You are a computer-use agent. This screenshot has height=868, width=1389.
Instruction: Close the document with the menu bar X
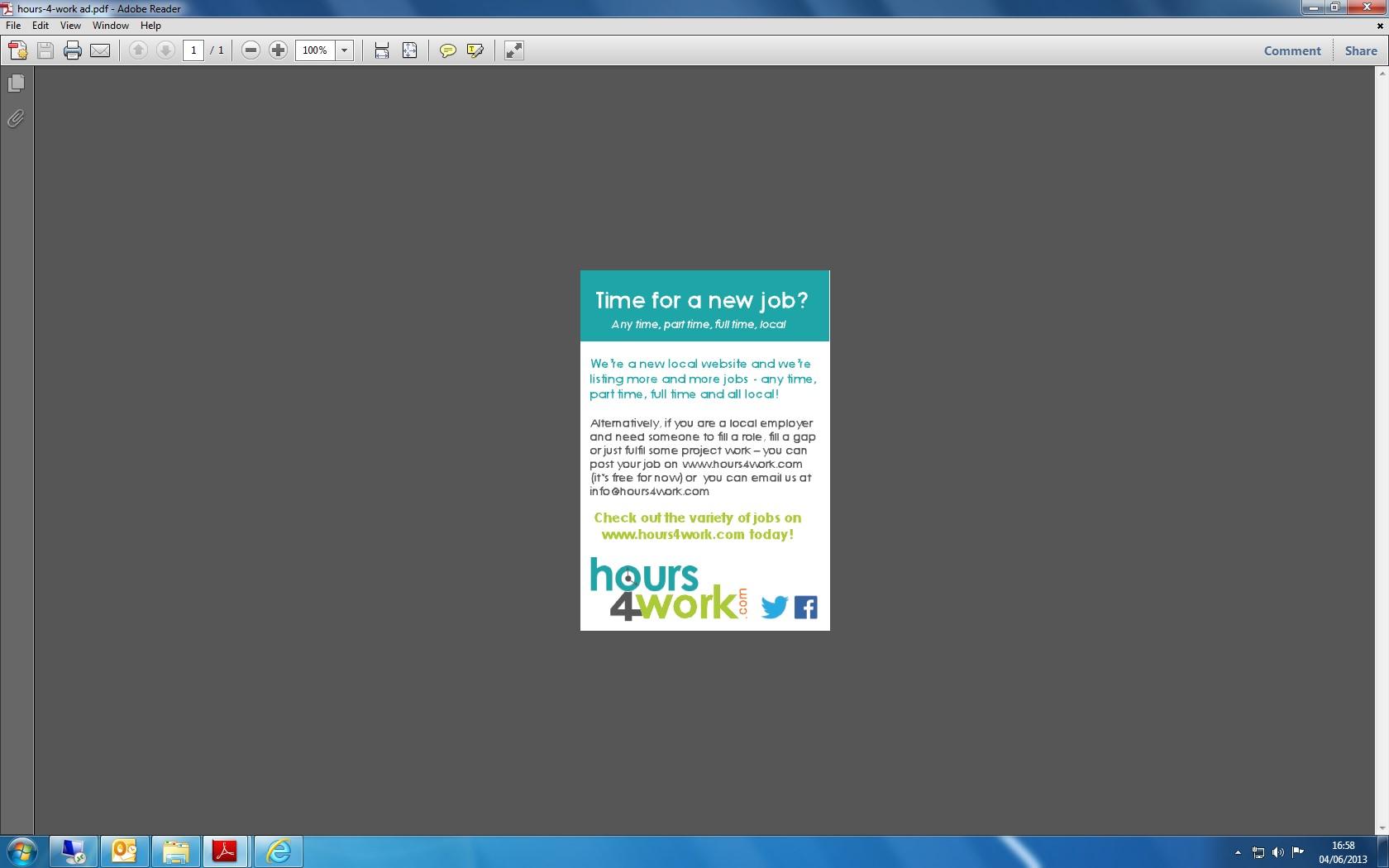pyautogui.click(x=1379, y=26)
